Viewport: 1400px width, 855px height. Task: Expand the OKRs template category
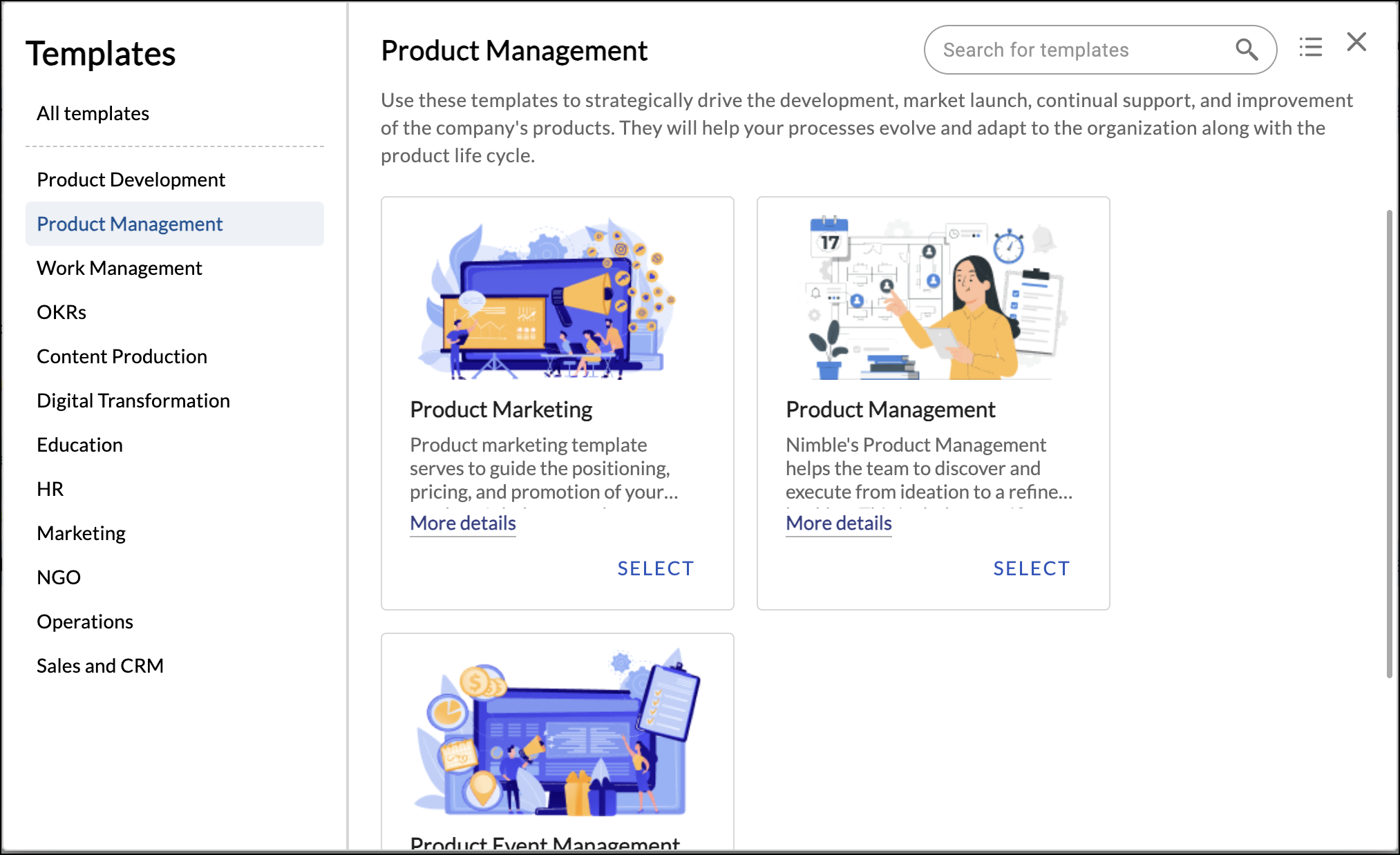click(x=61, y=312)
